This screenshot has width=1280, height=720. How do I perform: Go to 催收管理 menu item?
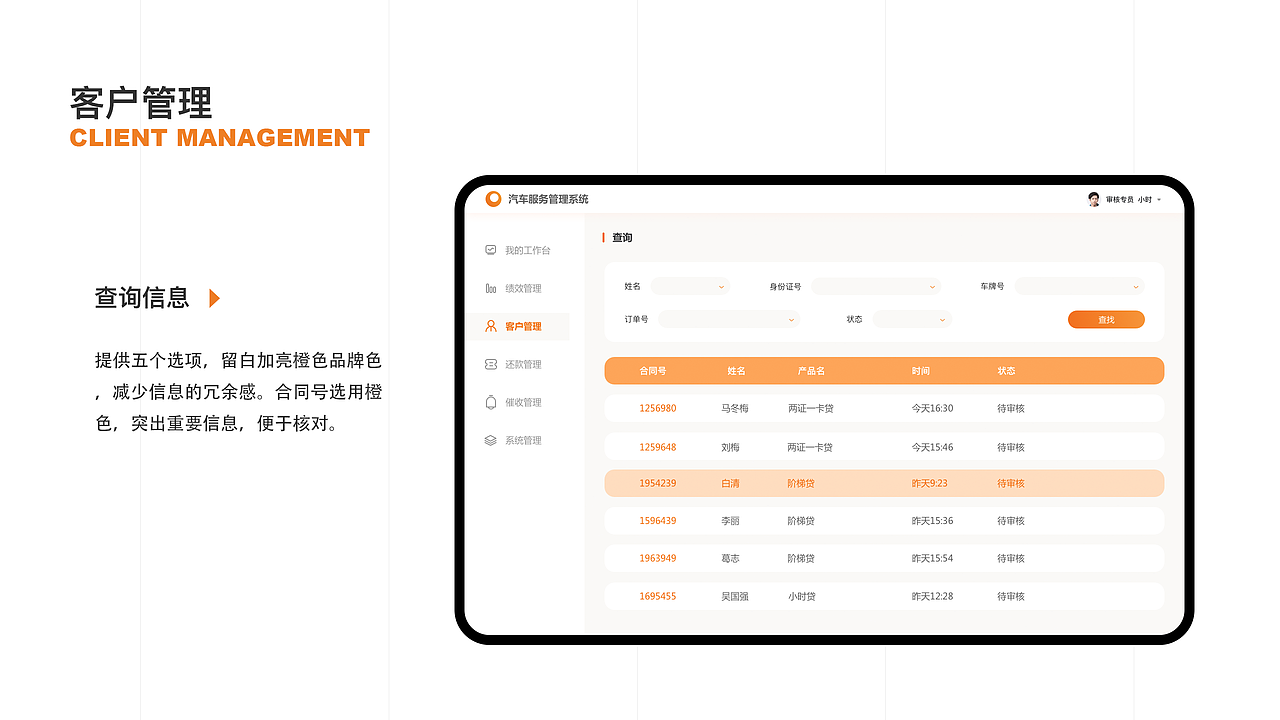click(523, 402)
